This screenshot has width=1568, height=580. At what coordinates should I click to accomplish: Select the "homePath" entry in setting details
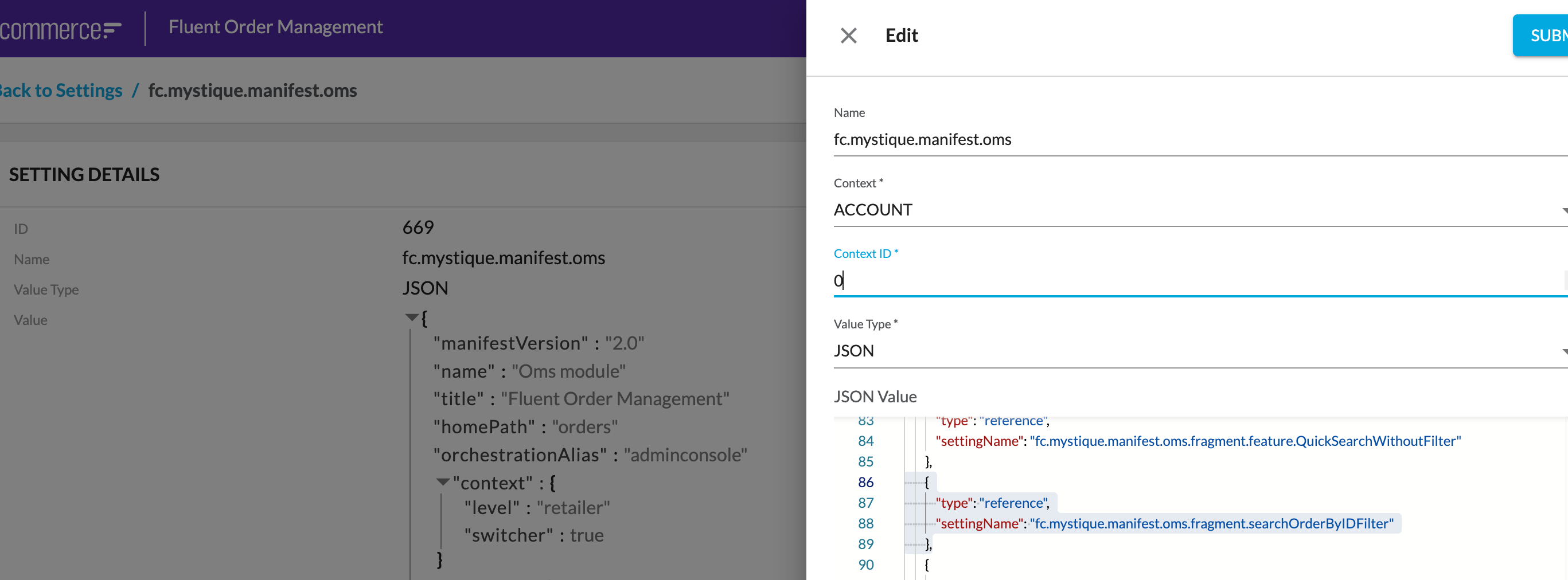(x=525, y=427)
